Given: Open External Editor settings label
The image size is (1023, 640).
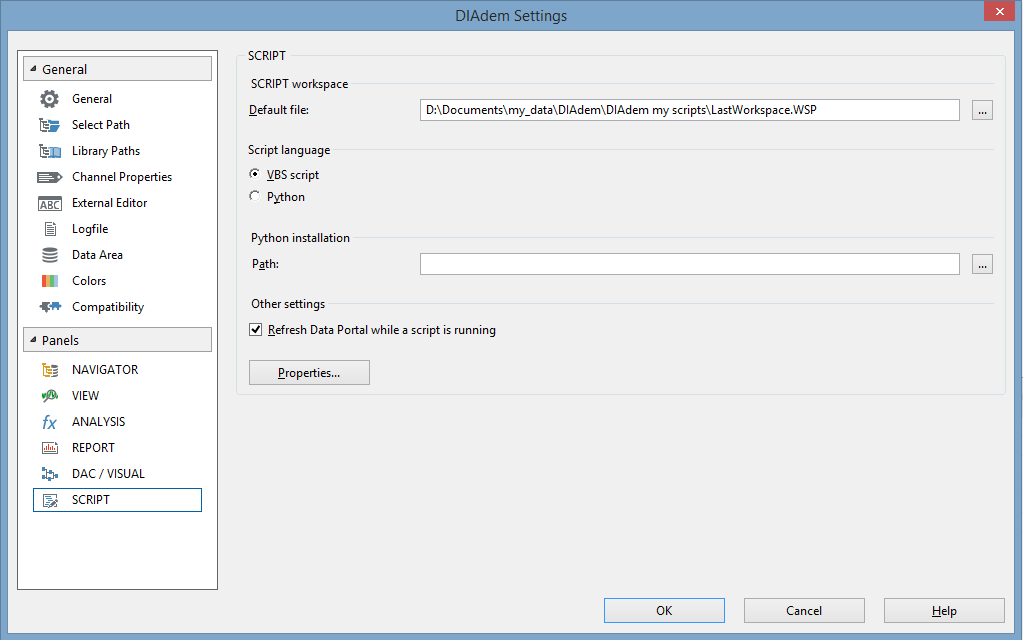Looking at the screenshot, I should (110, 203).
